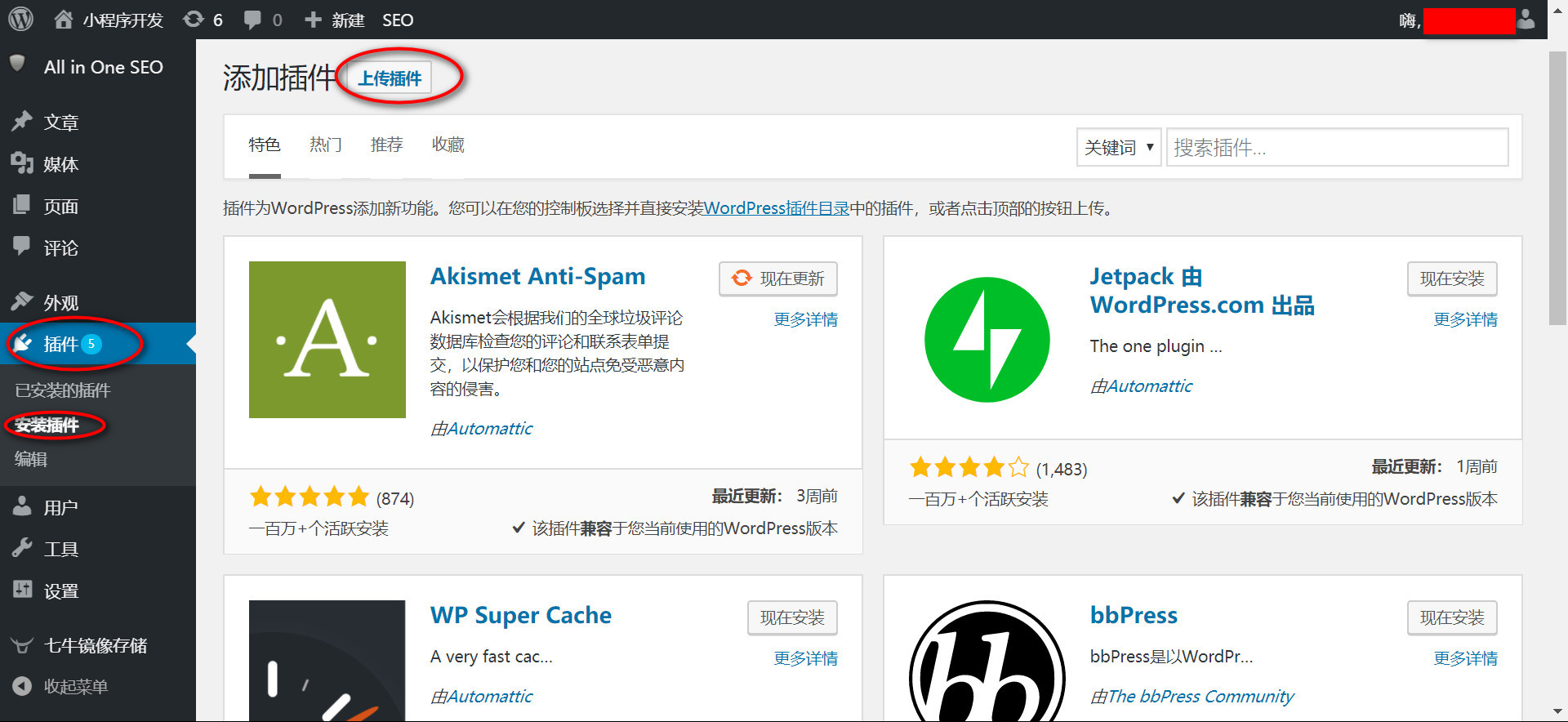
Task: Click the Akismet green A thumbnail
Action: [327, 340]
